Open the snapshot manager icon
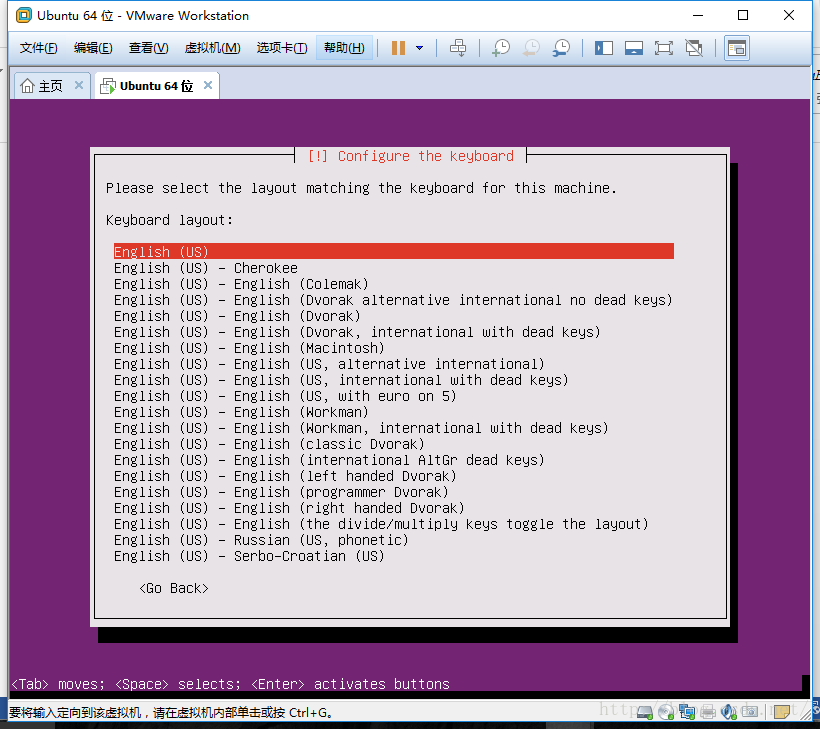The image size is (820, 729). [561, 48]
